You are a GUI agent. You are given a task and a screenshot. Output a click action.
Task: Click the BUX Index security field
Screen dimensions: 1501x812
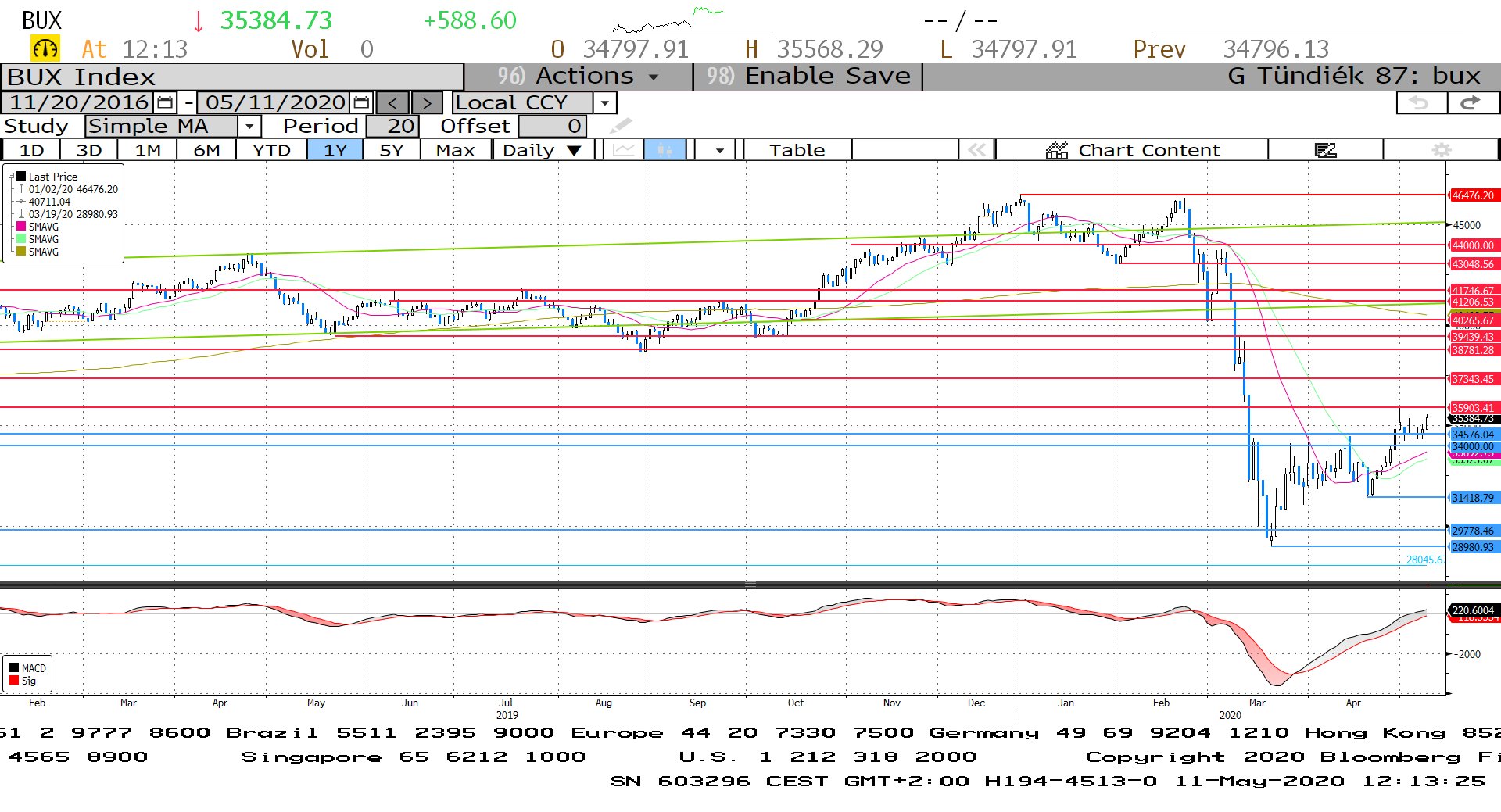232,77
